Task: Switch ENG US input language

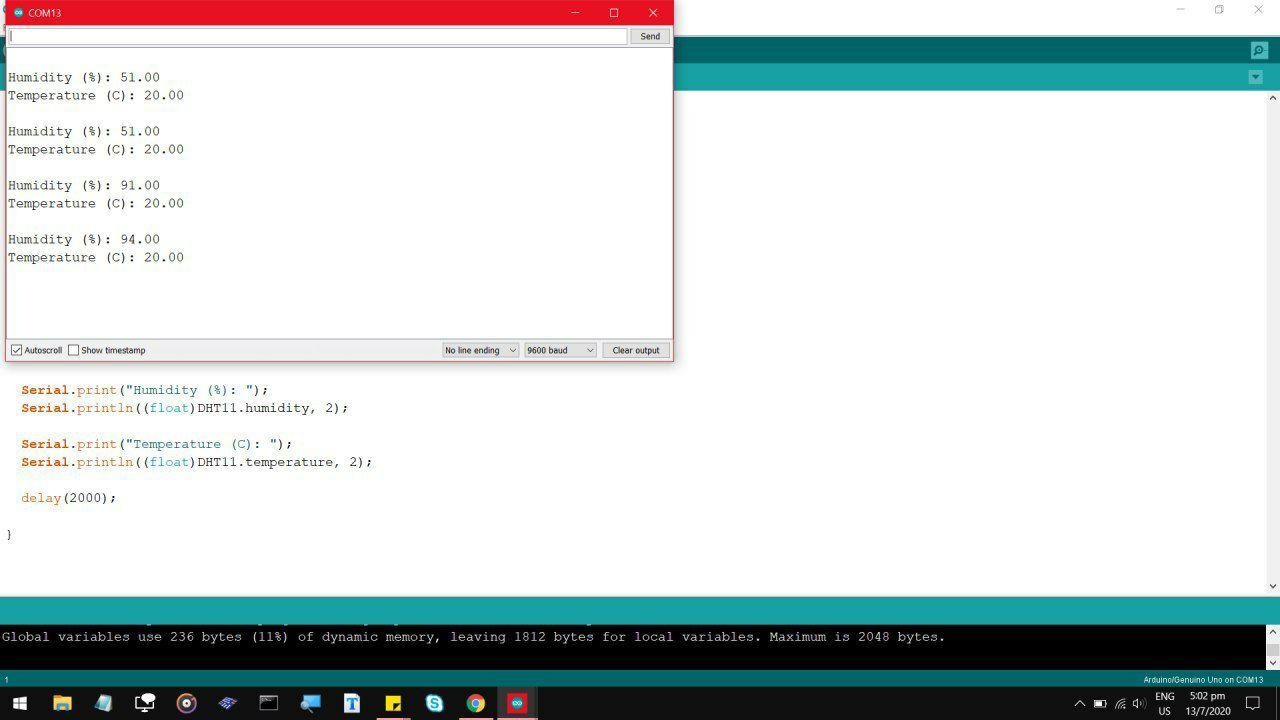Action: pos(1165,704)
